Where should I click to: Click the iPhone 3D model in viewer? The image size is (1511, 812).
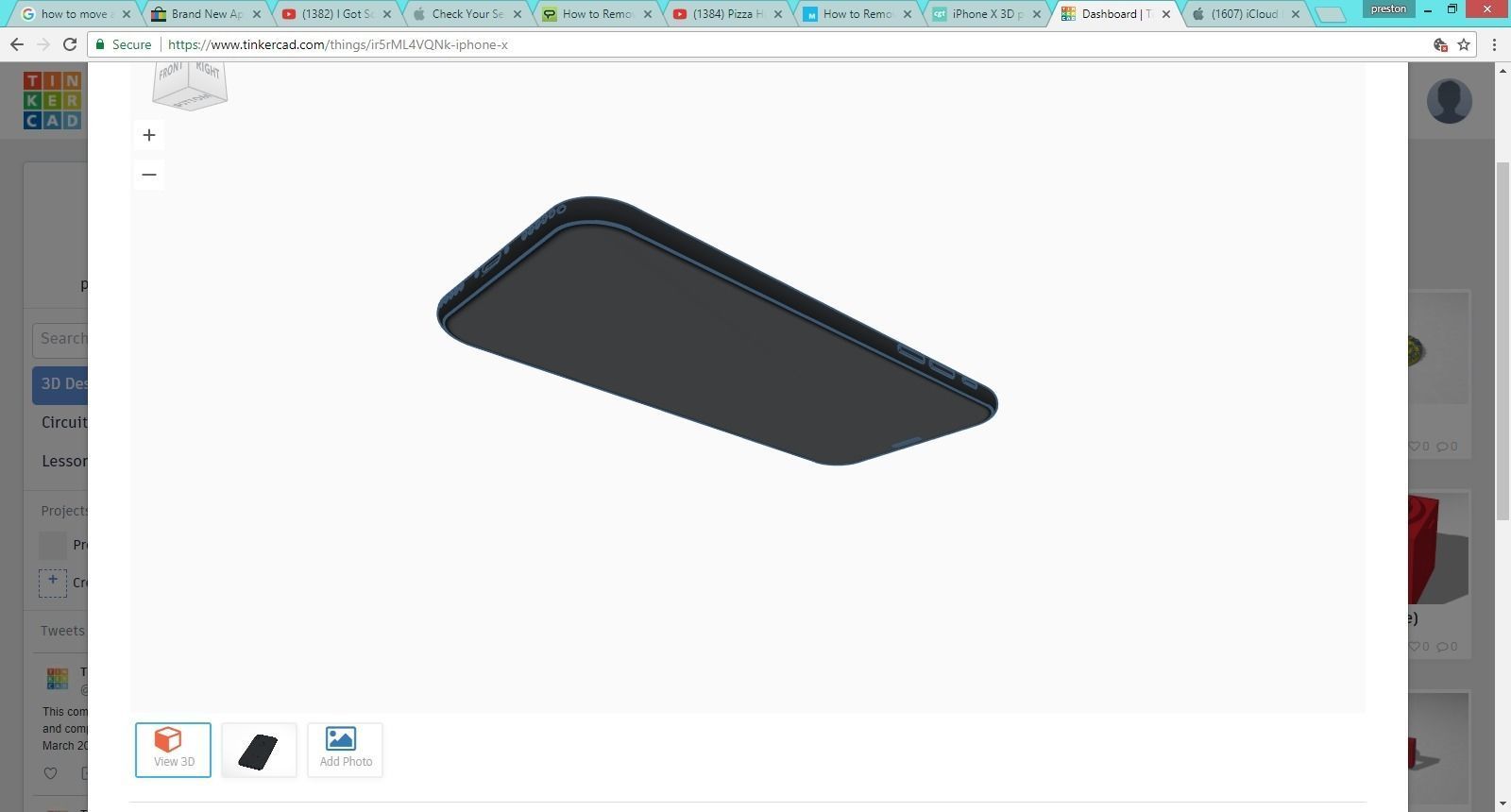pyautogui.click(x=716, y=330)
